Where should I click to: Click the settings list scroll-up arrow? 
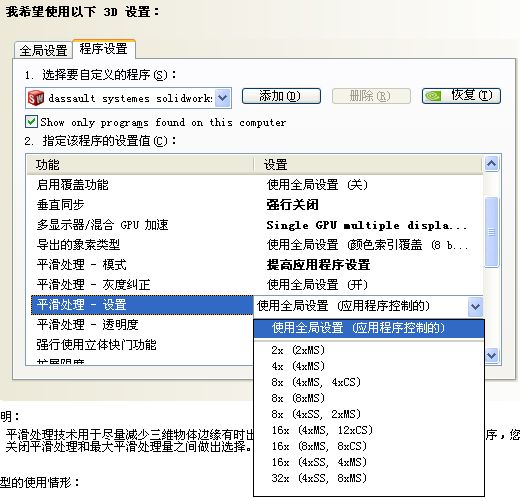[492, 164]
